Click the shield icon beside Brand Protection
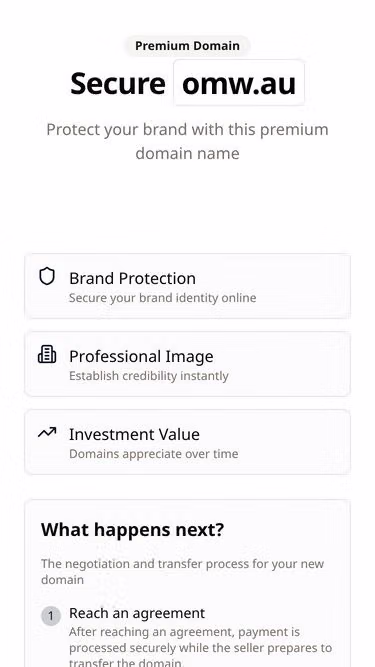Viewport: 375px width, 667px height. point(47,276)
